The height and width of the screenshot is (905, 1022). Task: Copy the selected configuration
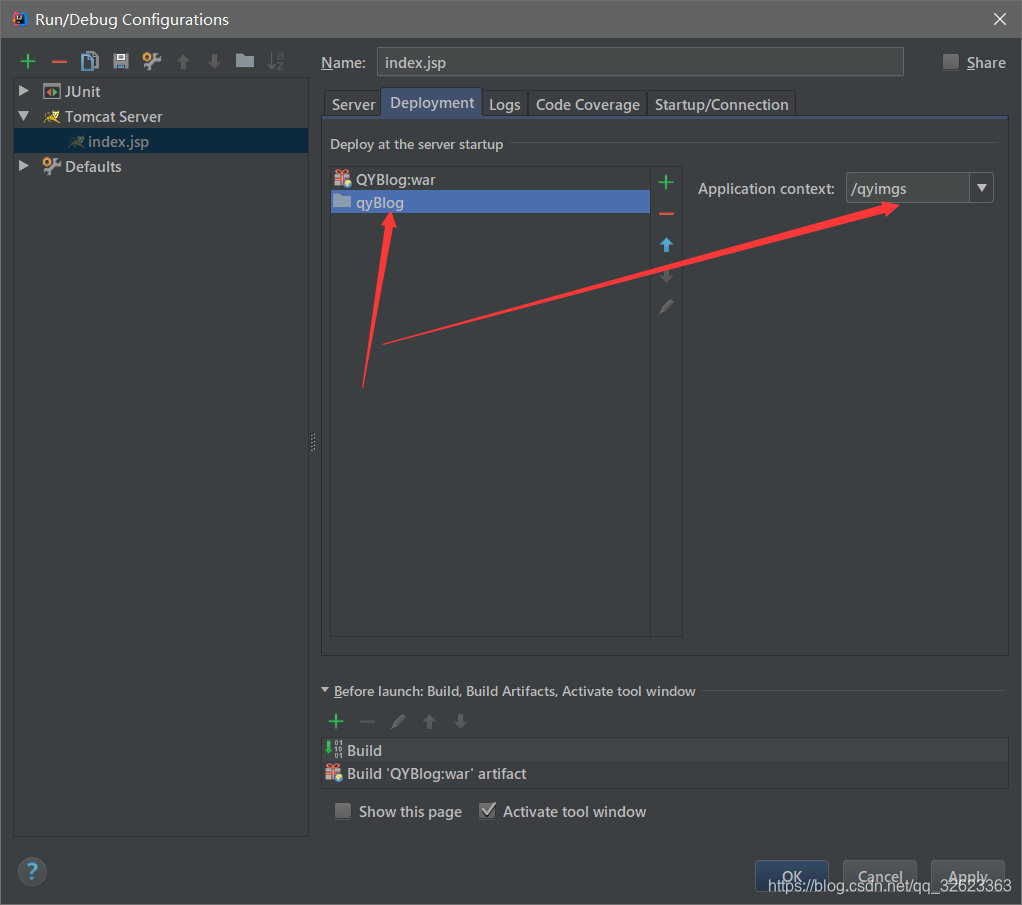(89, 61)
